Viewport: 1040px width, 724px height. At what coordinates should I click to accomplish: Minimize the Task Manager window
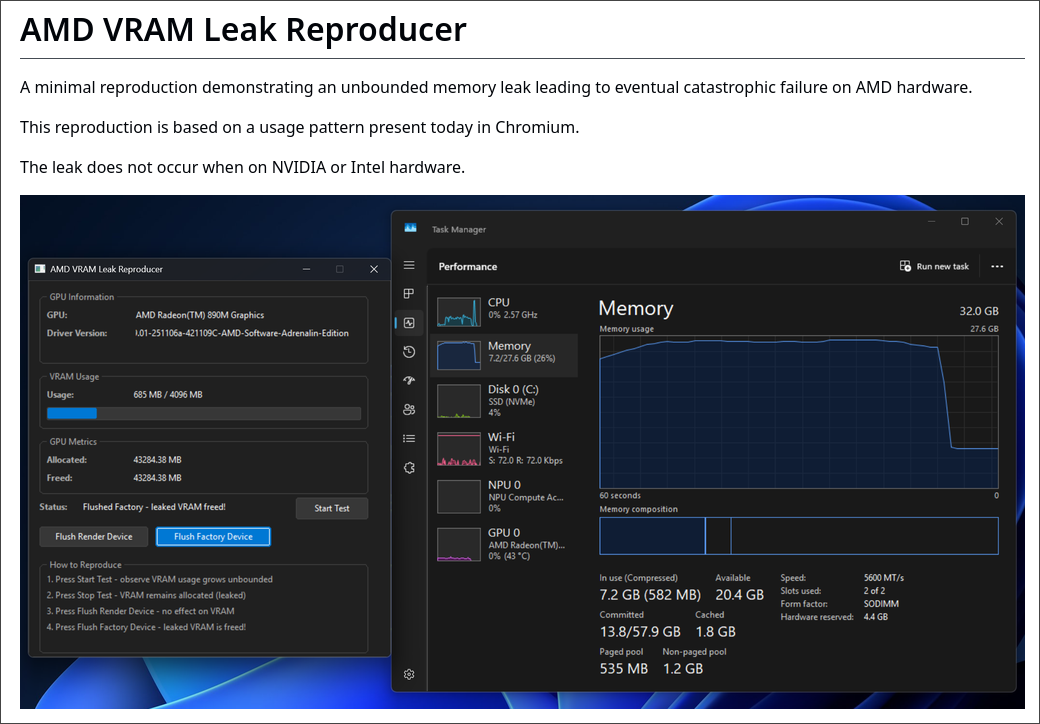coord(931,221)
